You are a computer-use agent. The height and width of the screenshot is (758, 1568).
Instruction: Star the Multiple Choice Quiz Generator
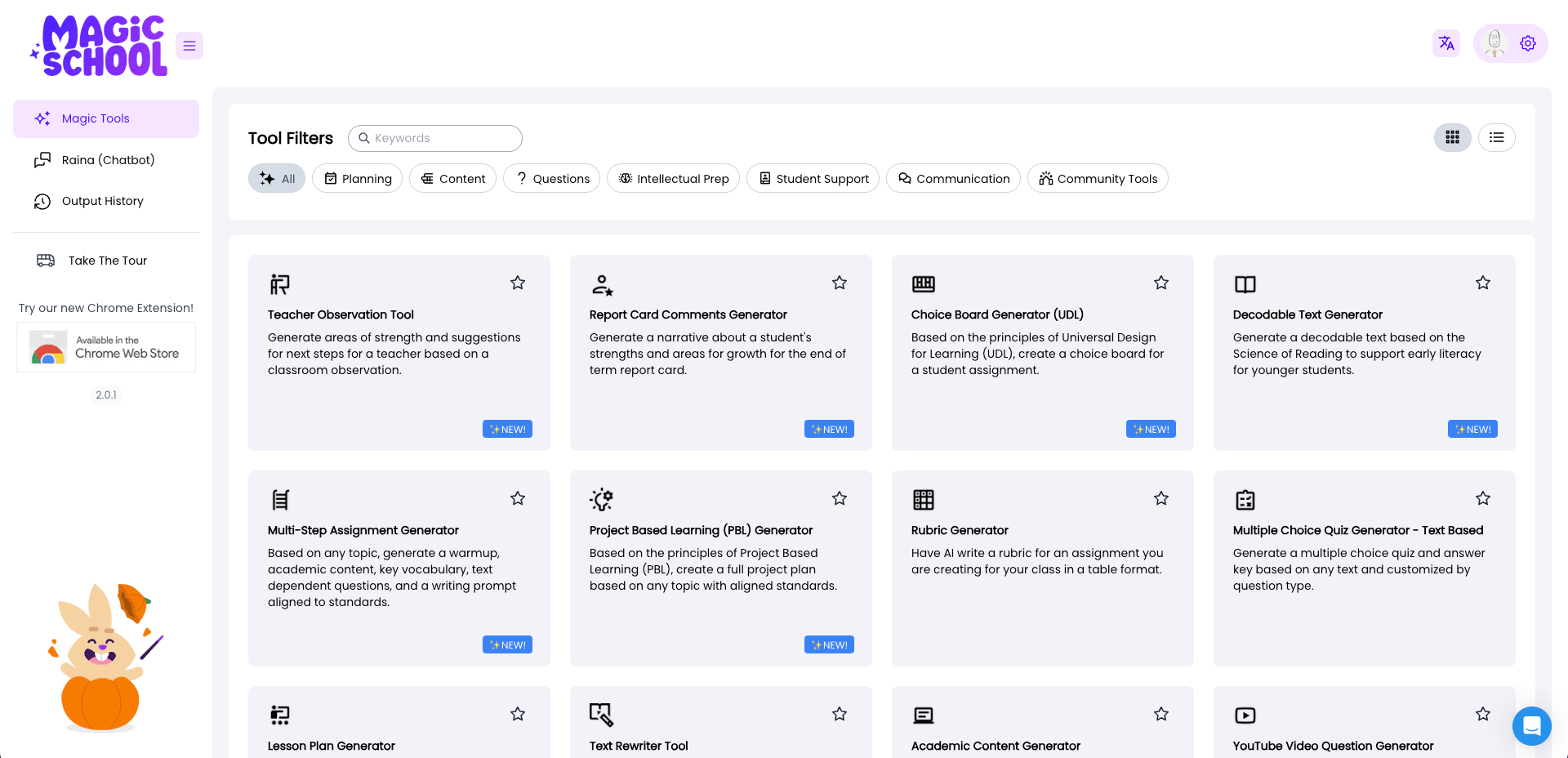1483,498
